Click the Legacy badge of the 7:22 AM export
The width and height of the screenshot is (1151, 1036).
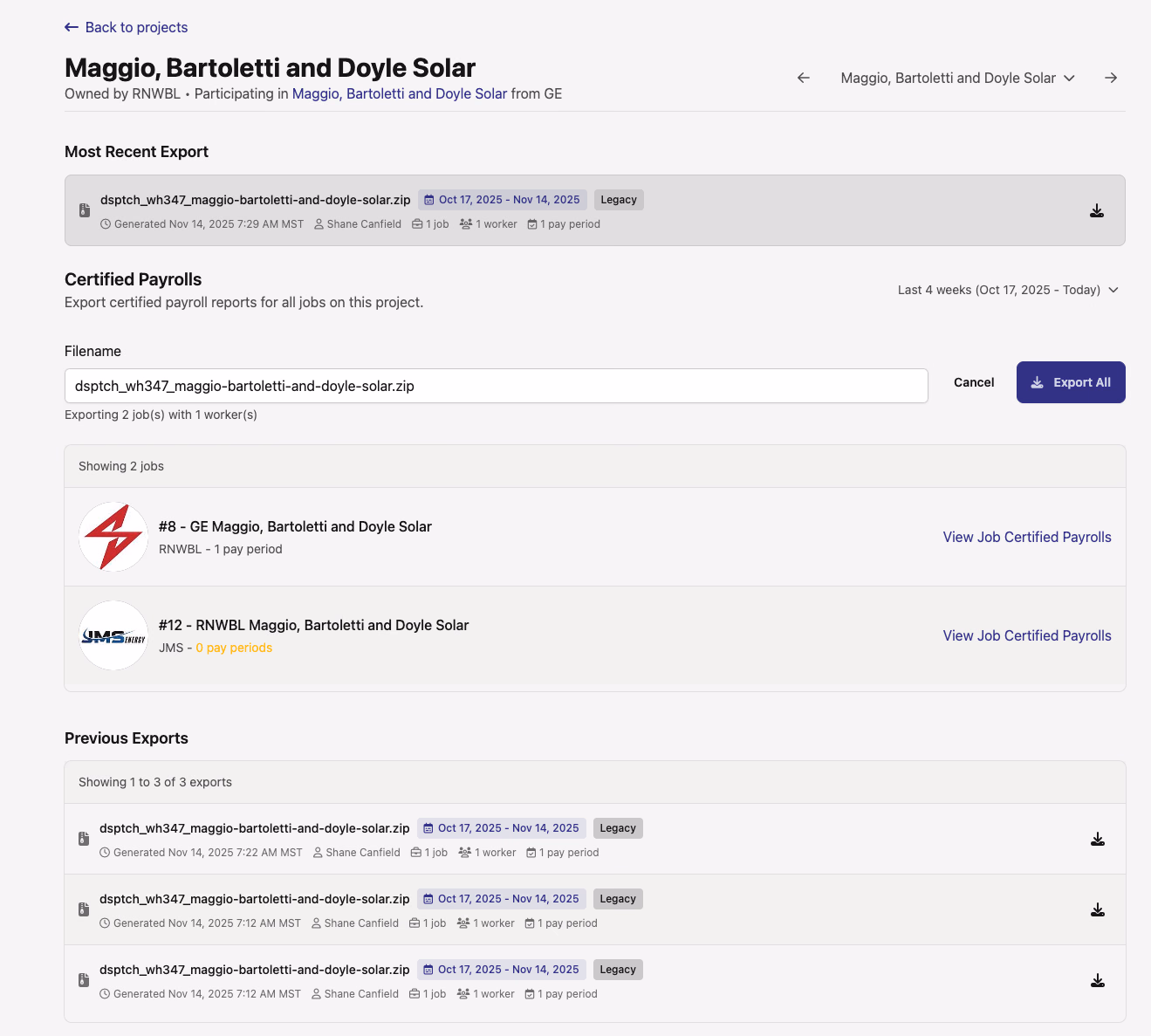[x=618, y=828]
